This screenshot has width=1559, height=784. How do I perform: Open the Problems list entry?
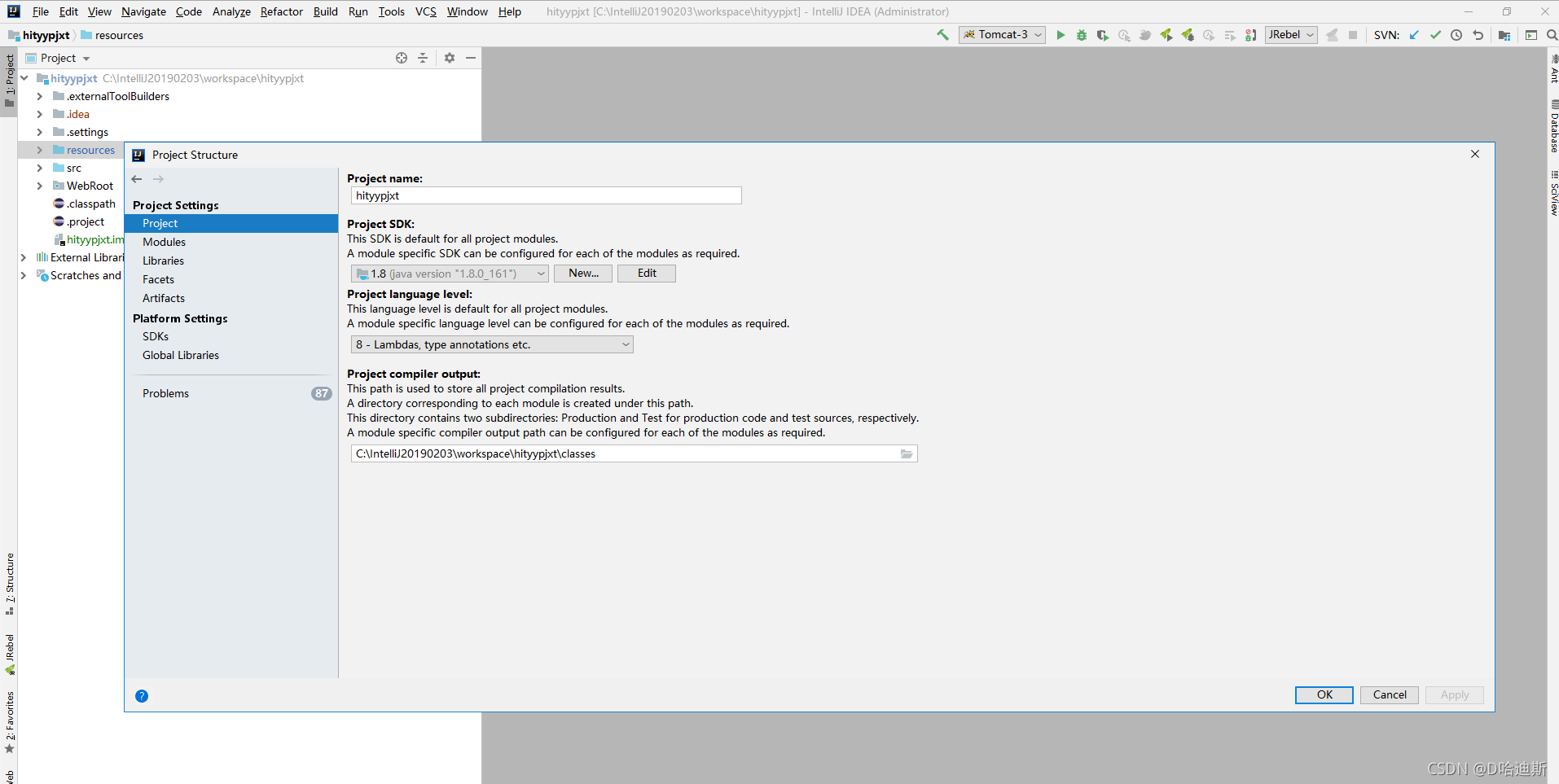pos(231,393)
